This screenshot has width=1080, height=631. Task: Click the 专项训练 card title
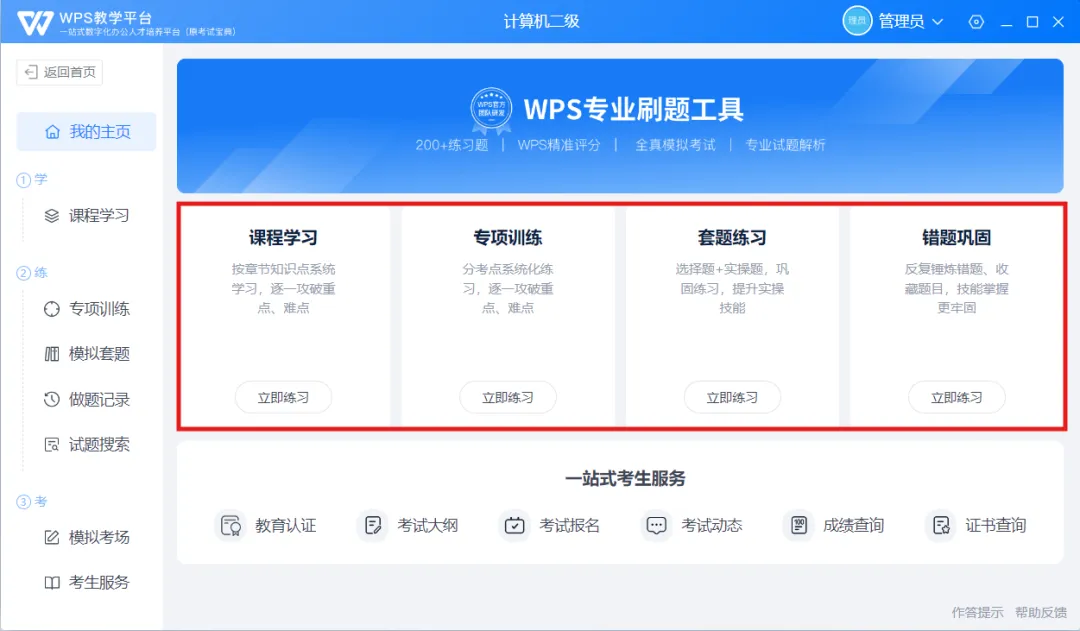click(508, 238)
